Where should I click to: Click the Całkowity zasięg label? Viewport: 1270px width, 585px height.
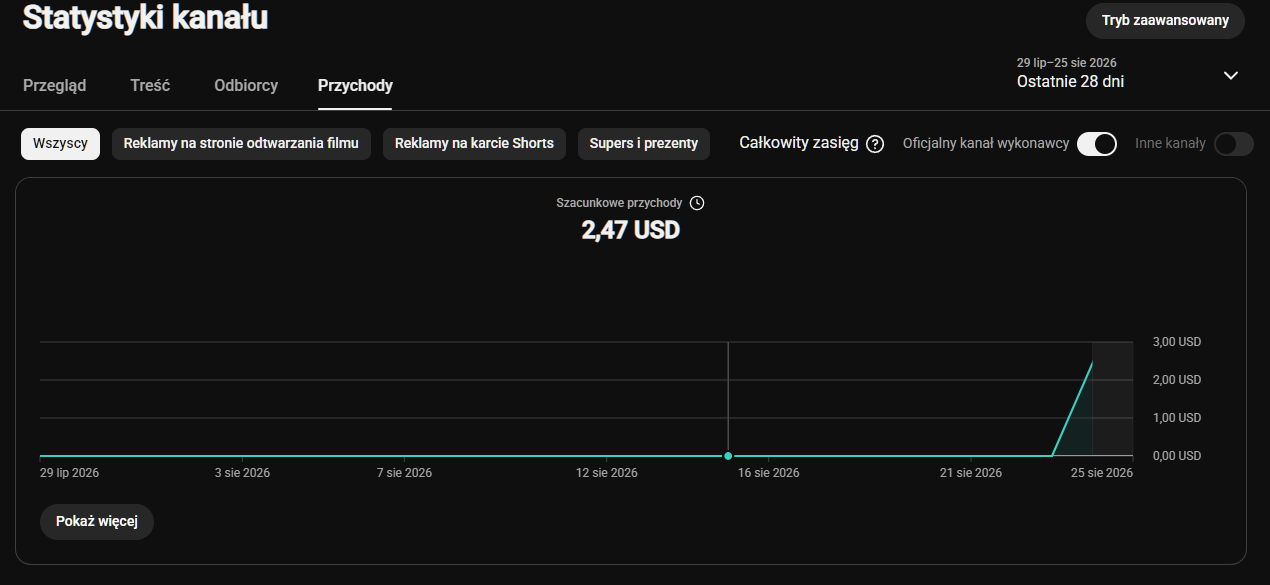(x=799, y=143)
